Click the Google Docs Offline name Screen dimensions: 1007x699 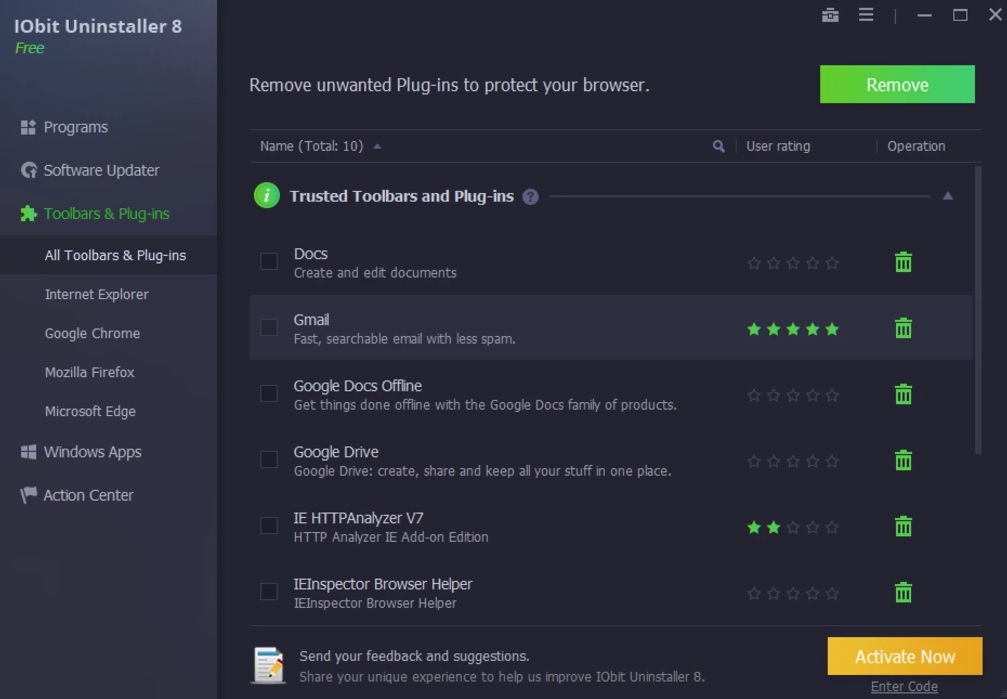(358, 385)
